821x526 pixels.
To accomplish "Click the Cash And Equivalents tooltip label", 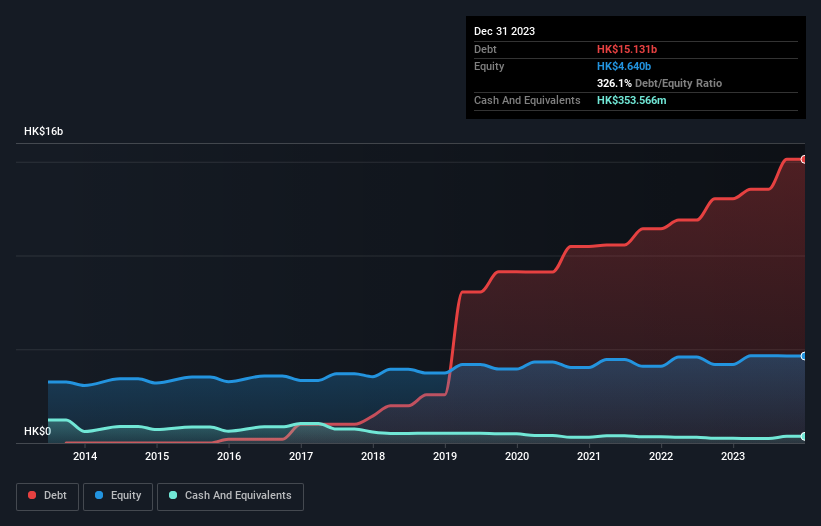I will click(527, 100).
